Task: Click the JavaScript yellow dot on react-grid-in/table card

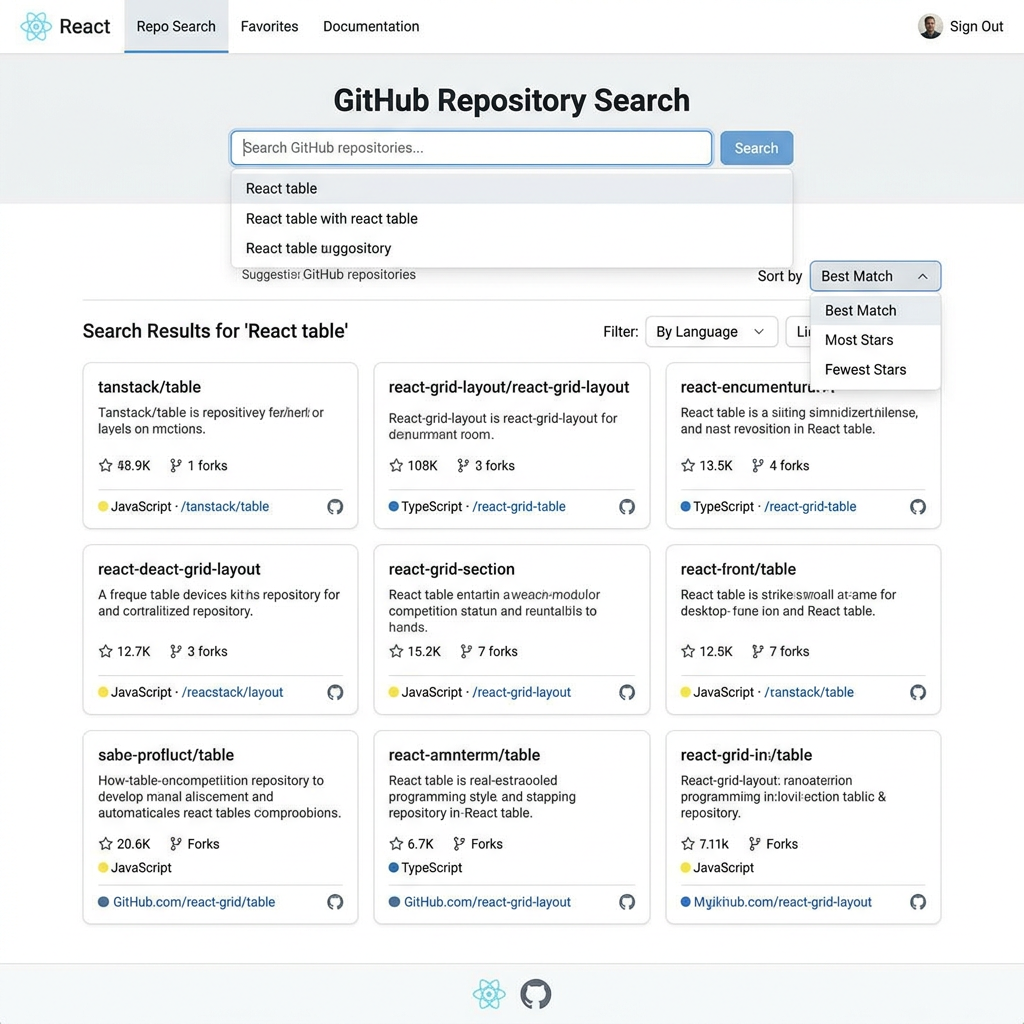Action: (685, 868)
